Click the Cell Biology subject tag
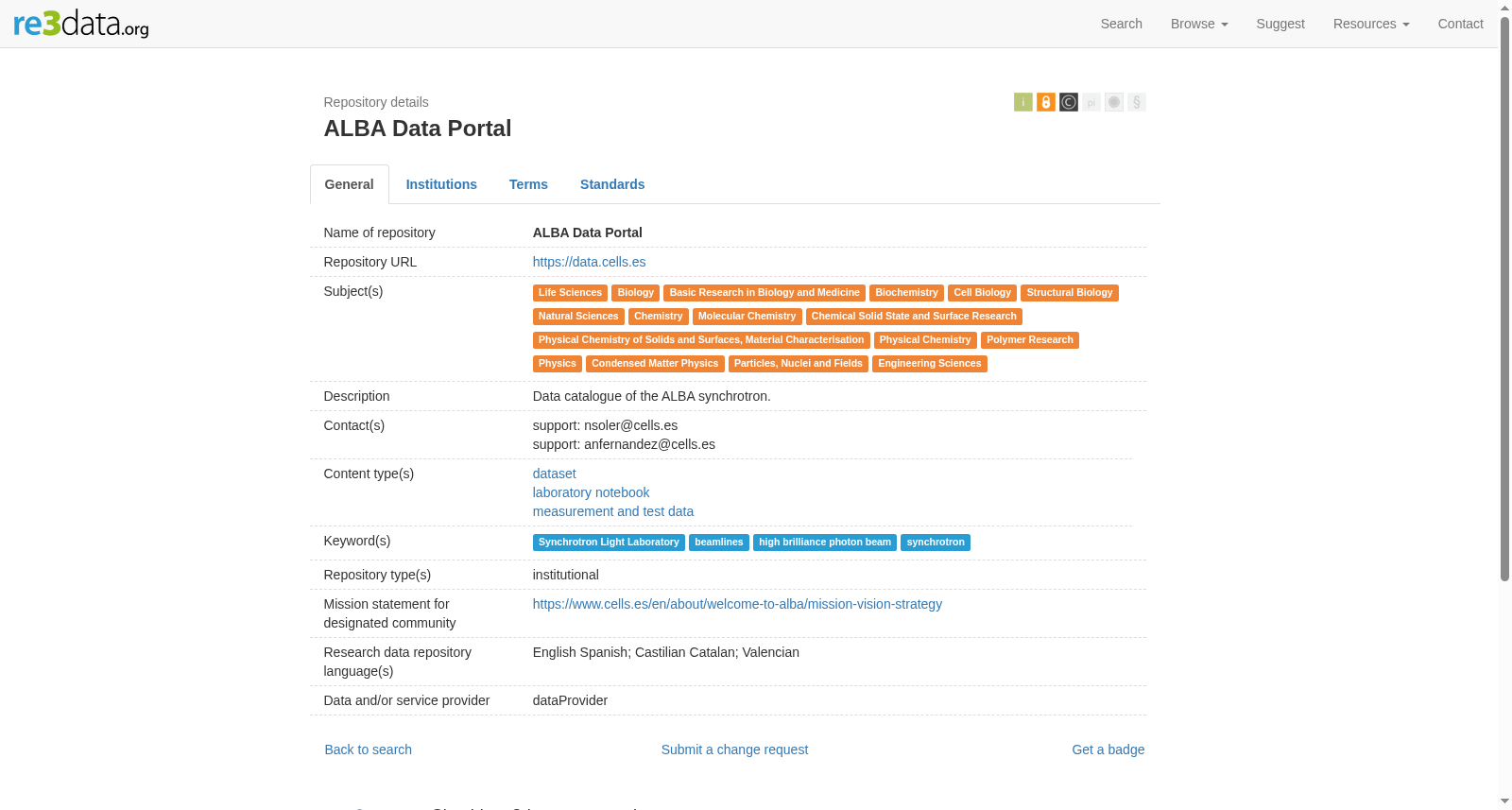Viewport: 1512px width, 810px height. click(982, 293)
